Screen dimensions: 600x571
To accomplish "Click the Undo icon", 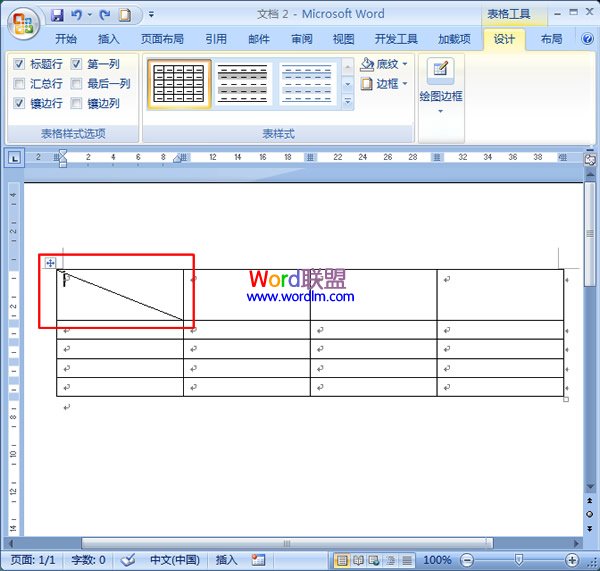I will [77, 15].
